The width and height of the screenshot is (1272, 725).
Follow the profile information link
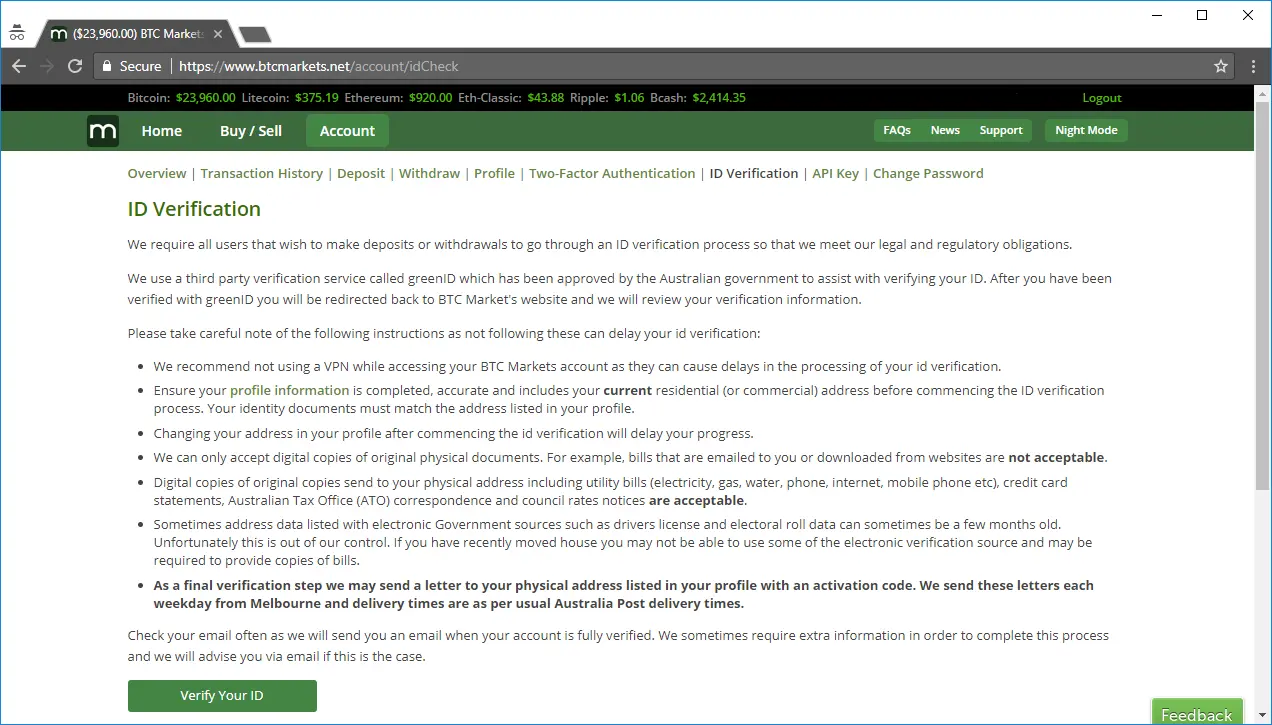click(290, 390)
